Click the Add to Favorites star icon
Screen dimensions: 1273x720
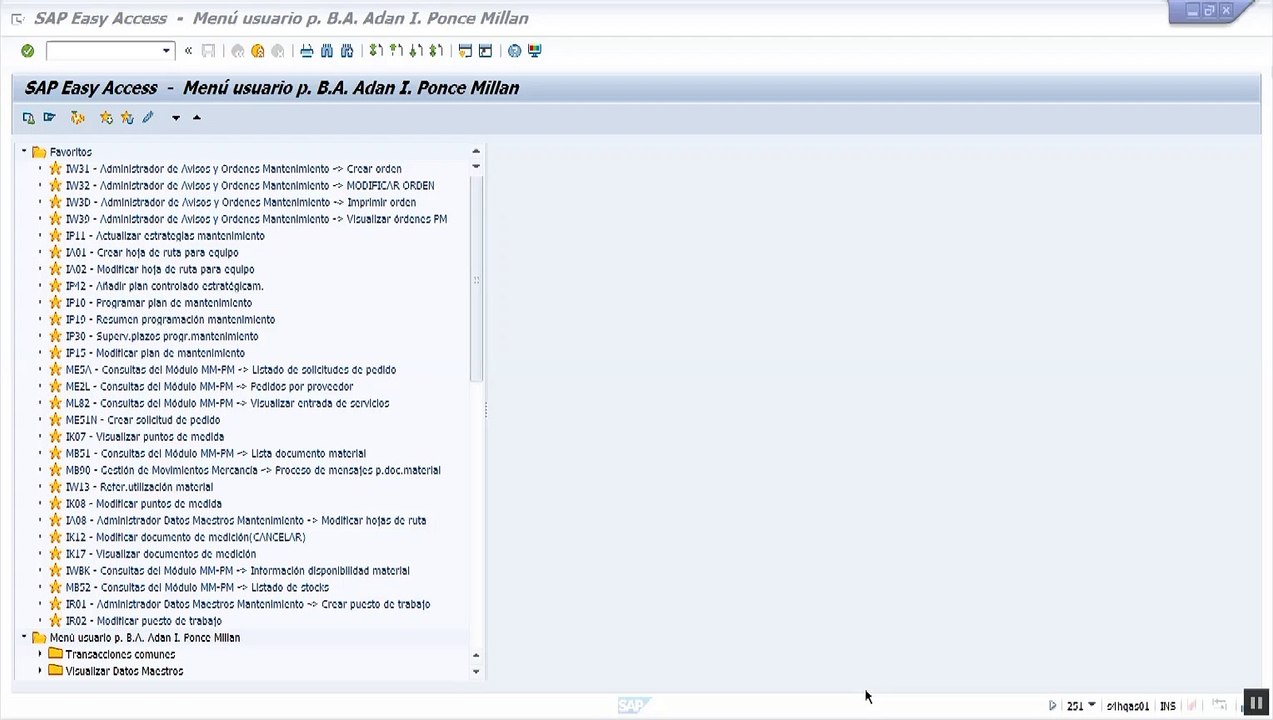pos(106,118)
